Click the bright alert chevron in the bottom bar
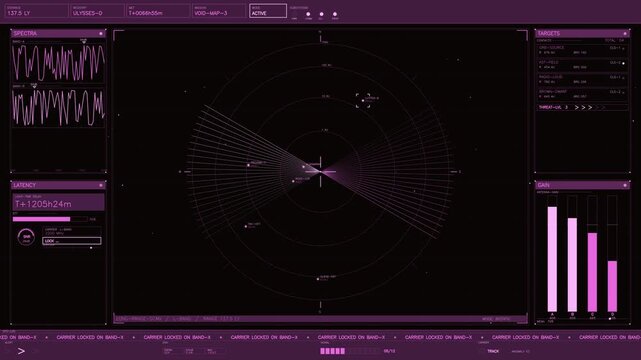Screen dimensions: 641x360 21,351
